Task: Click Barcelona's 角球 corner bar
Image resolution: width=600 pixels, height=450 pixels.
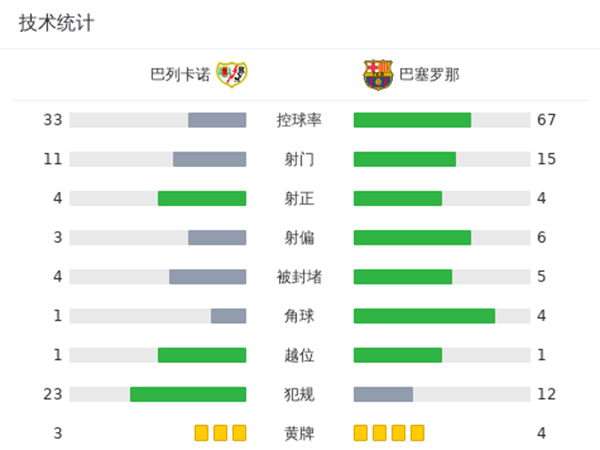Action: point(424,316)
